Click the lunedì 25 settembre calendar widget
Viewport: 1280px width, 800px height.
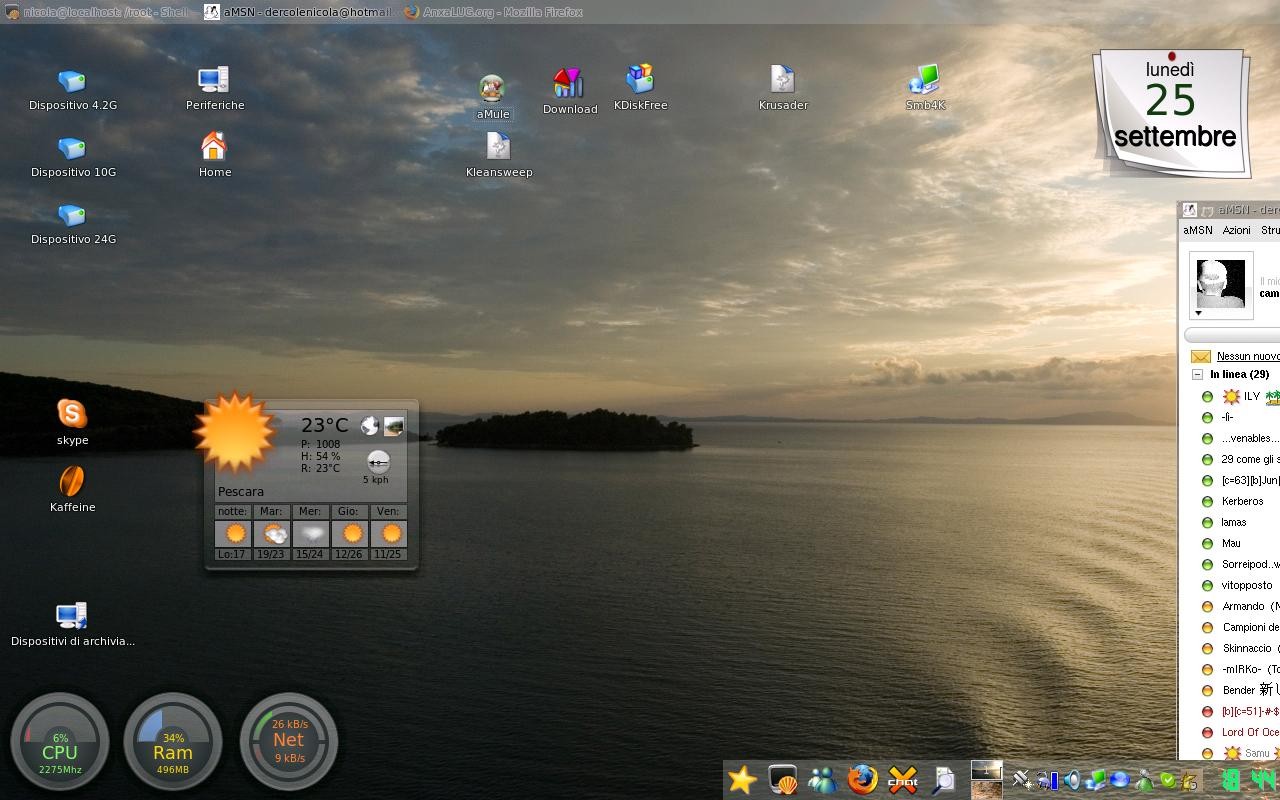tap(1172, 112)
